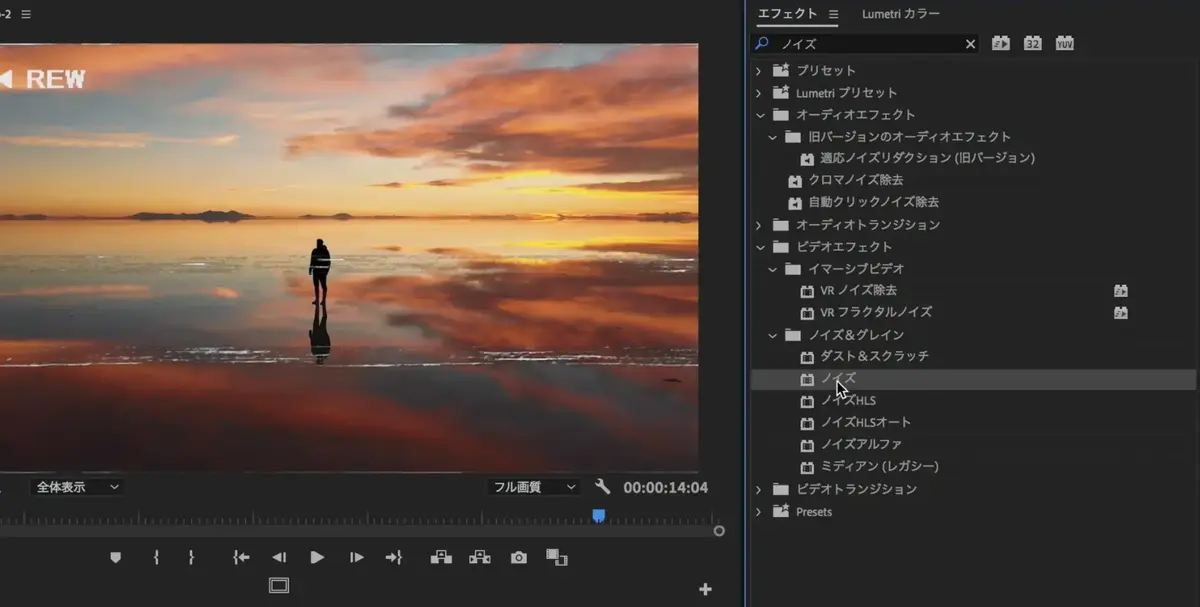Expand the ビデオトランジション folder
The image size is (1200, 607).
pyautogui.click(x=759, y=489)
